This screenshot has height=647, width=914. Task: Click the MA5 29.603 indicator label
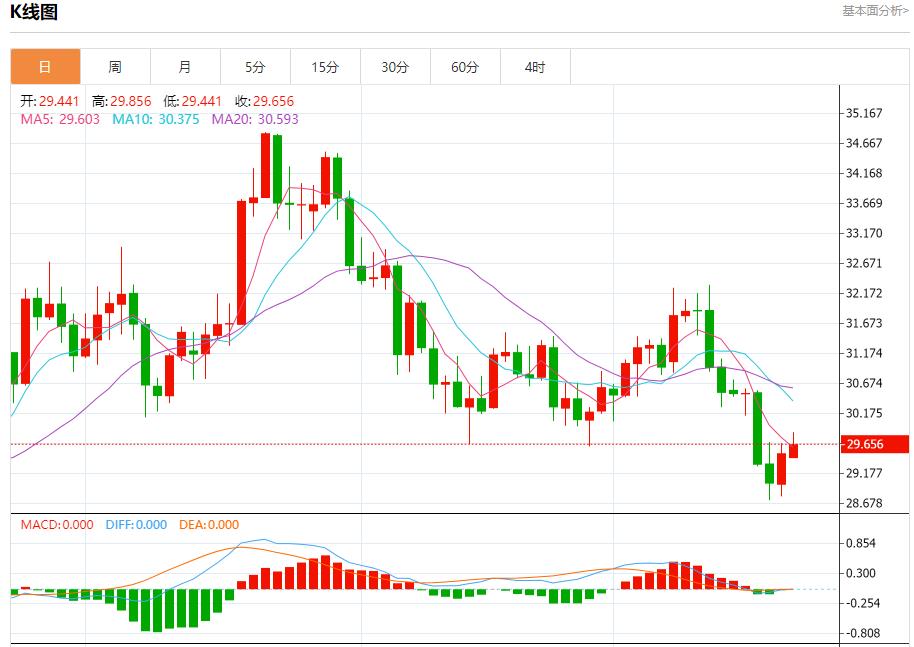click(60, 119)
